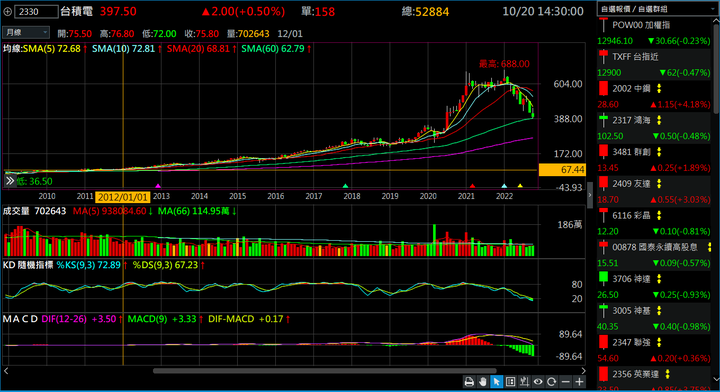
Task: Click yellow marker icon beside 2317 鴻海
Action: tap(659, 120)
